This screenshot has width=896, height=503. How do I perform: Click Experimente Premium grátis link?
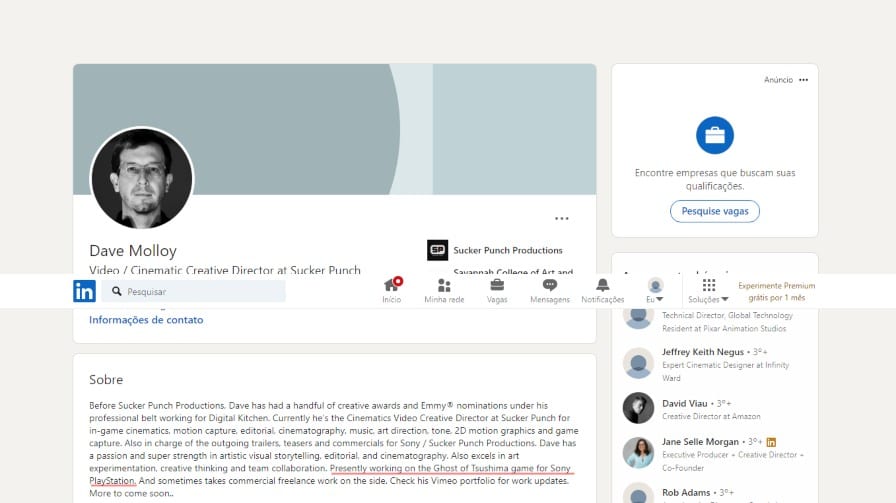point(777,292)
